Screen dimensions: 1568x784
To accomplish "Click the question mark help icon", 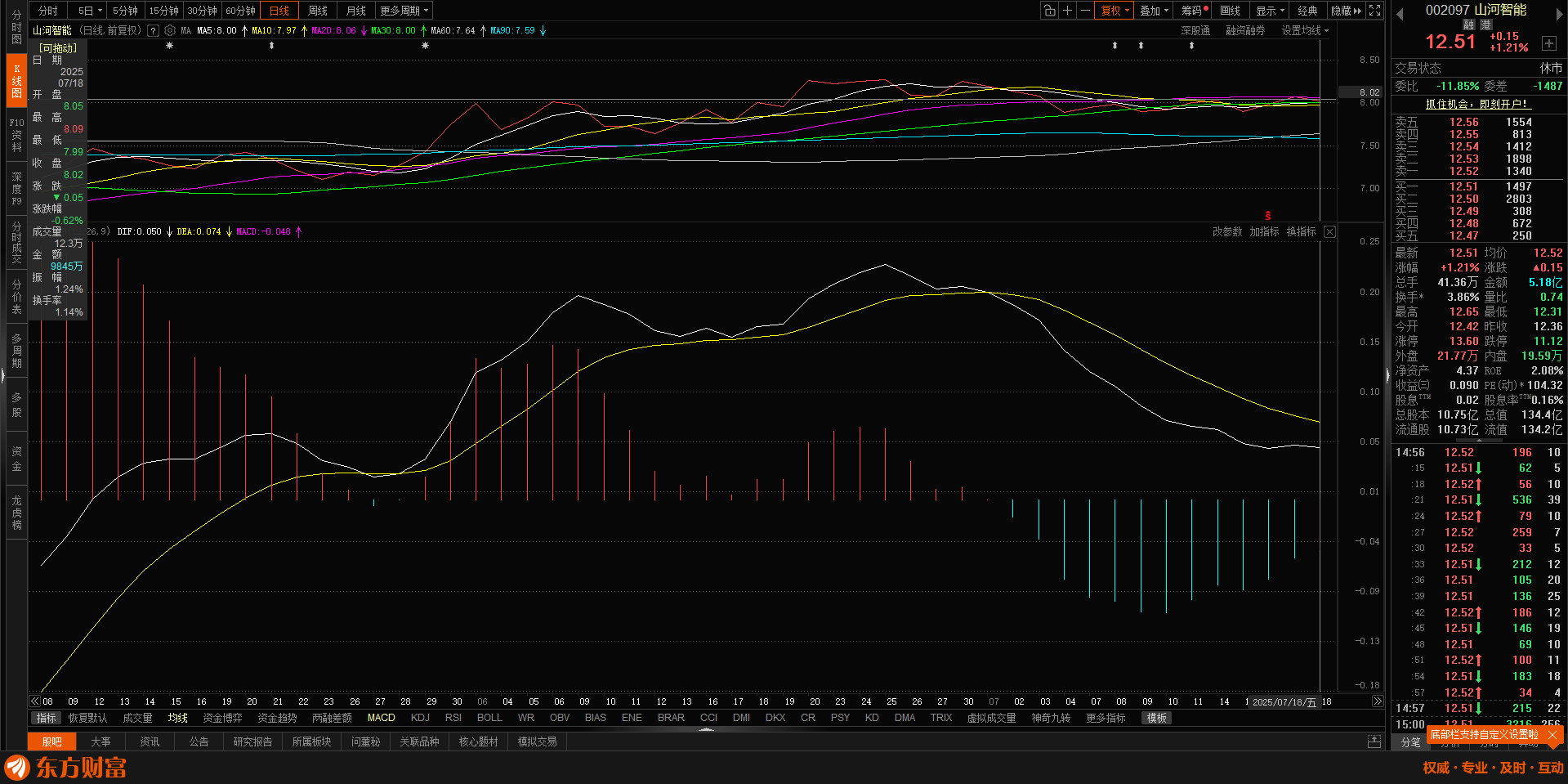I will (153, 30).
